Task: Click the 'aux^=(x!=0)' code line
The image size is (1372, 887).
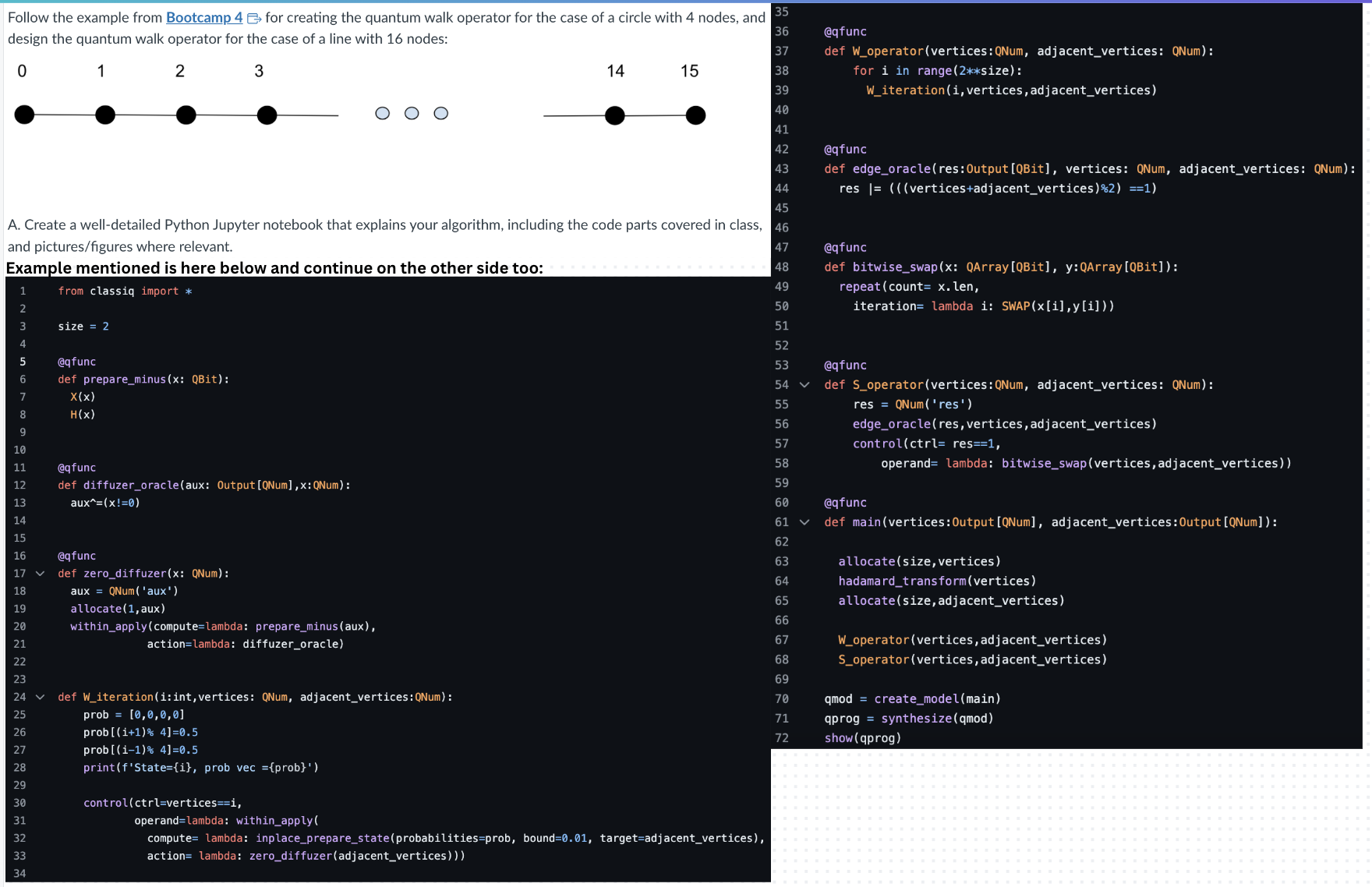Action: coord(105,503)
